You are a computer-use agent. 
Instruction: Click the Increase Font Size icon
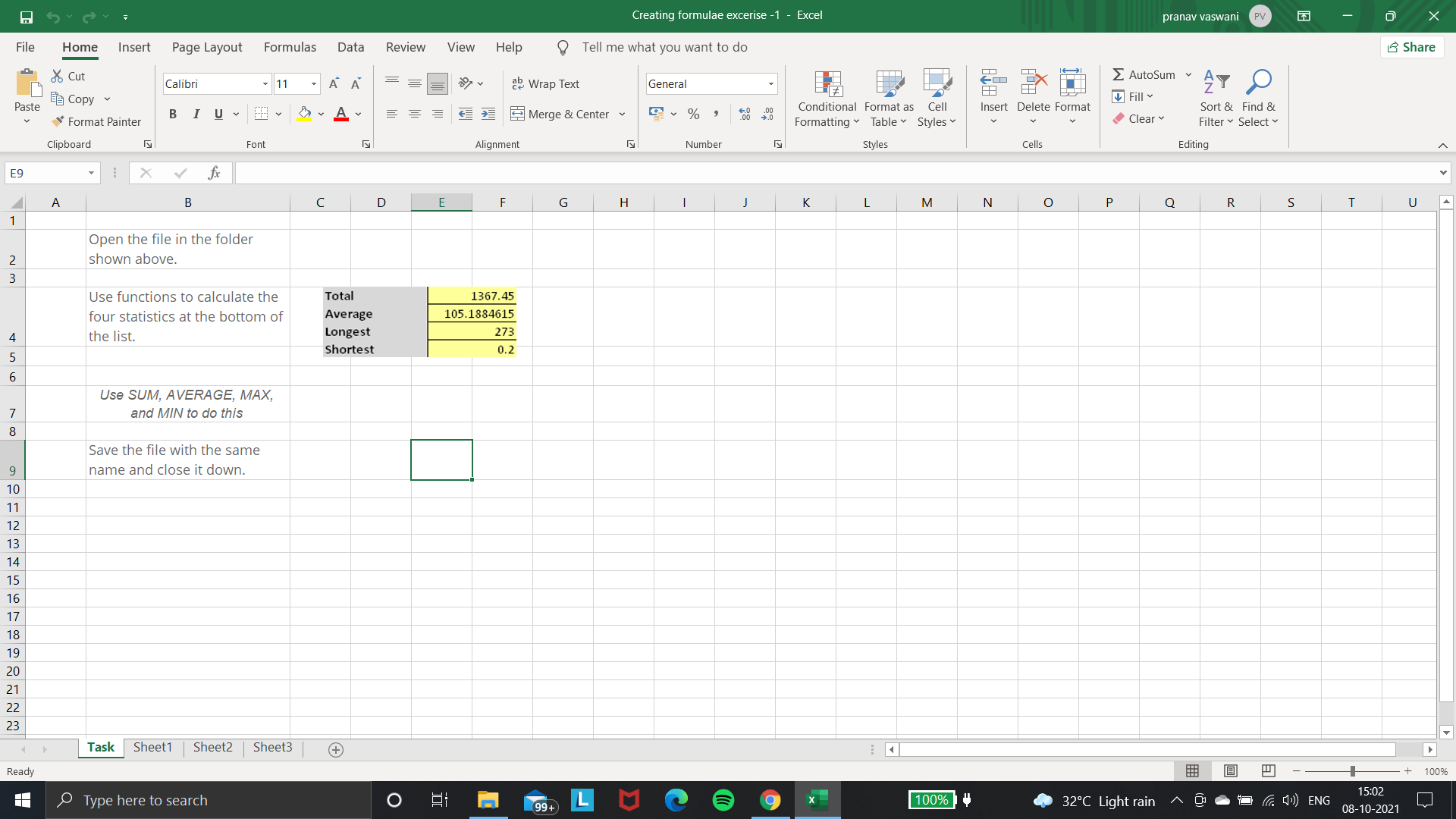334,83
